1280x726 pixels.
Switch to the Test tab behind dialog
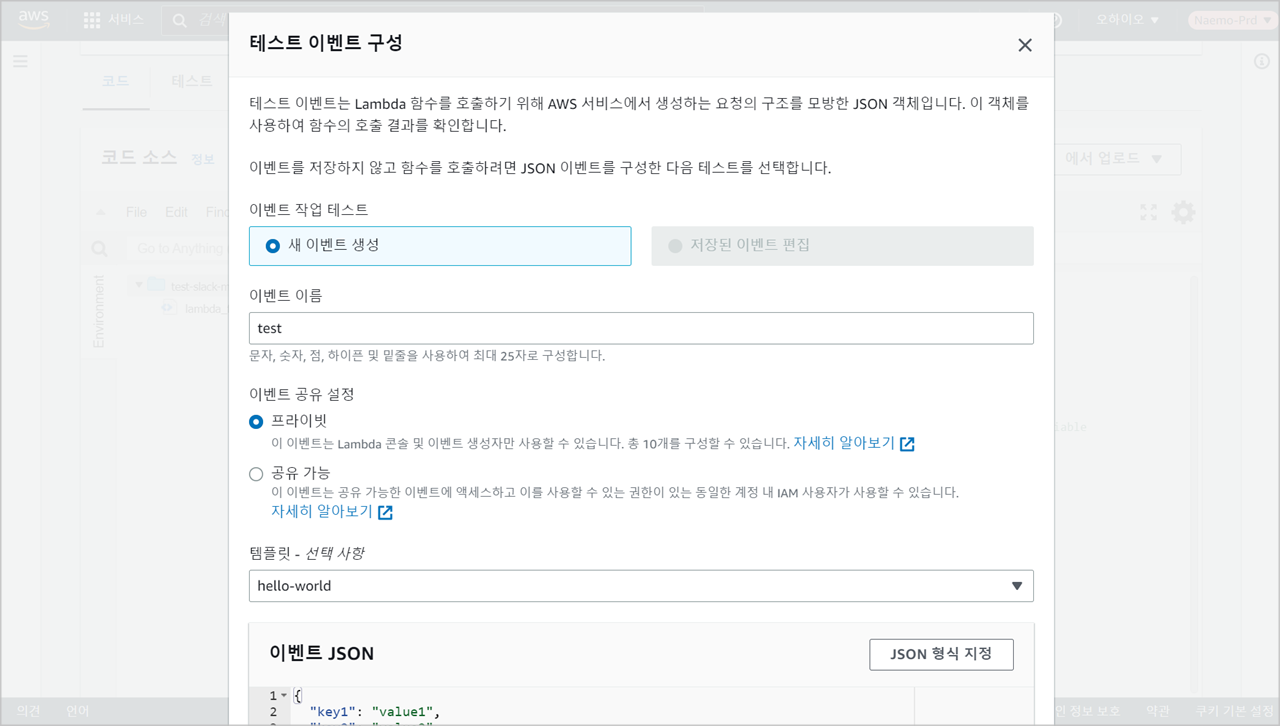(x=191, y=81)
